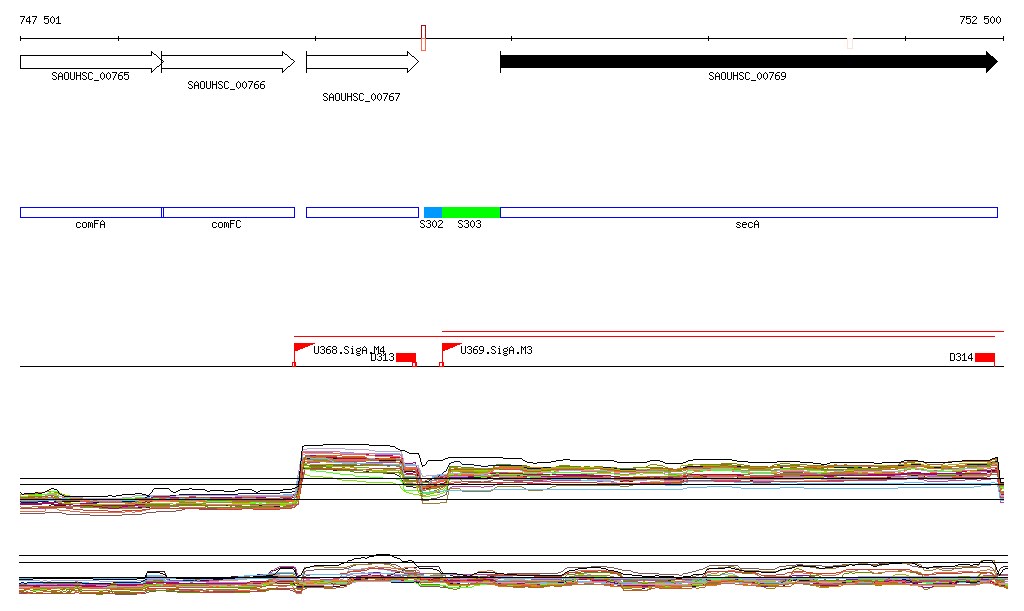1024x611 pixels.
Task: Select the D314 red terminator block
Action: [985, 358]
